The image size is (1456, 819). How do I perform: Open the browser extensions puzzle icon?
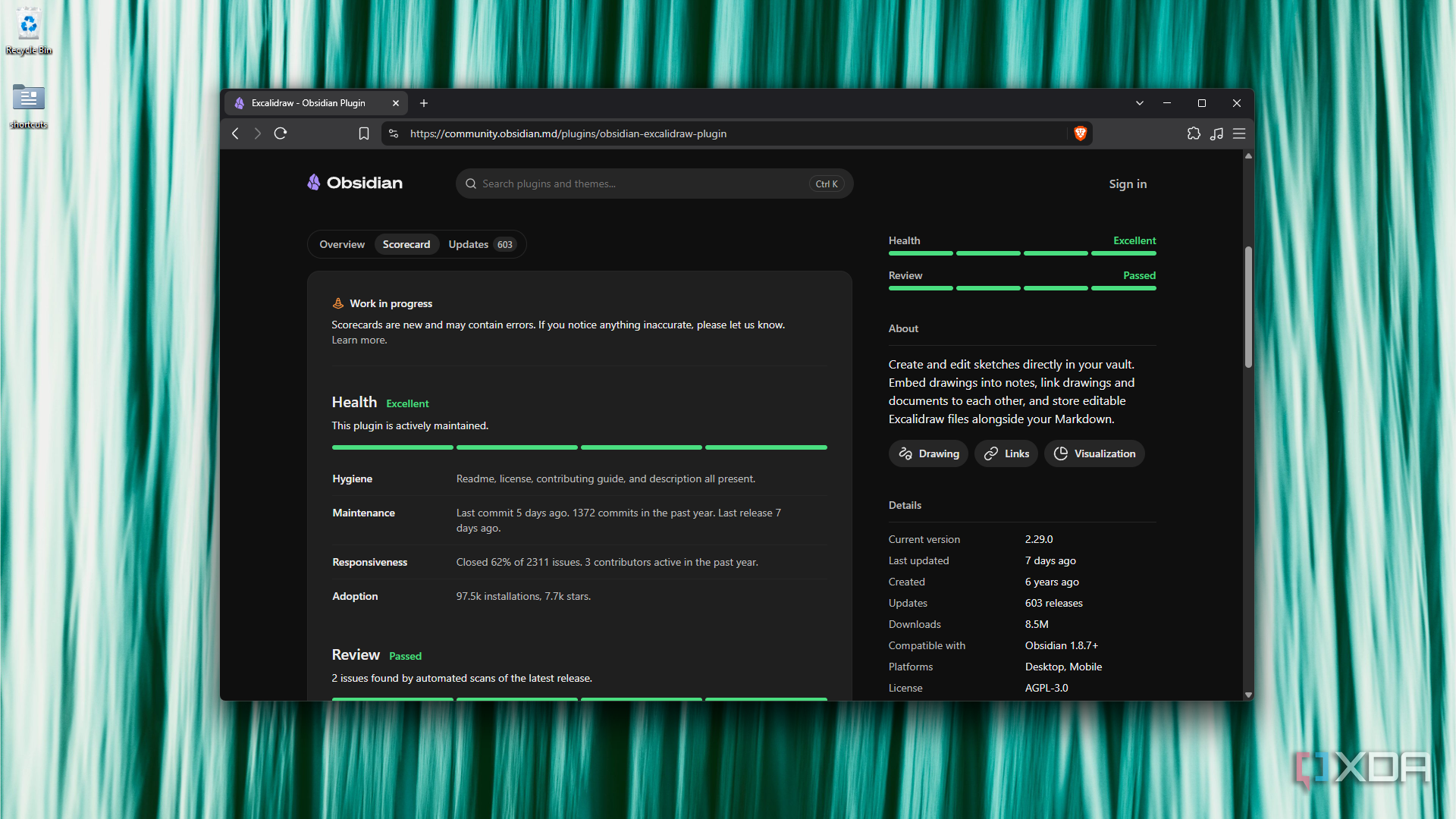point(1194,133)
